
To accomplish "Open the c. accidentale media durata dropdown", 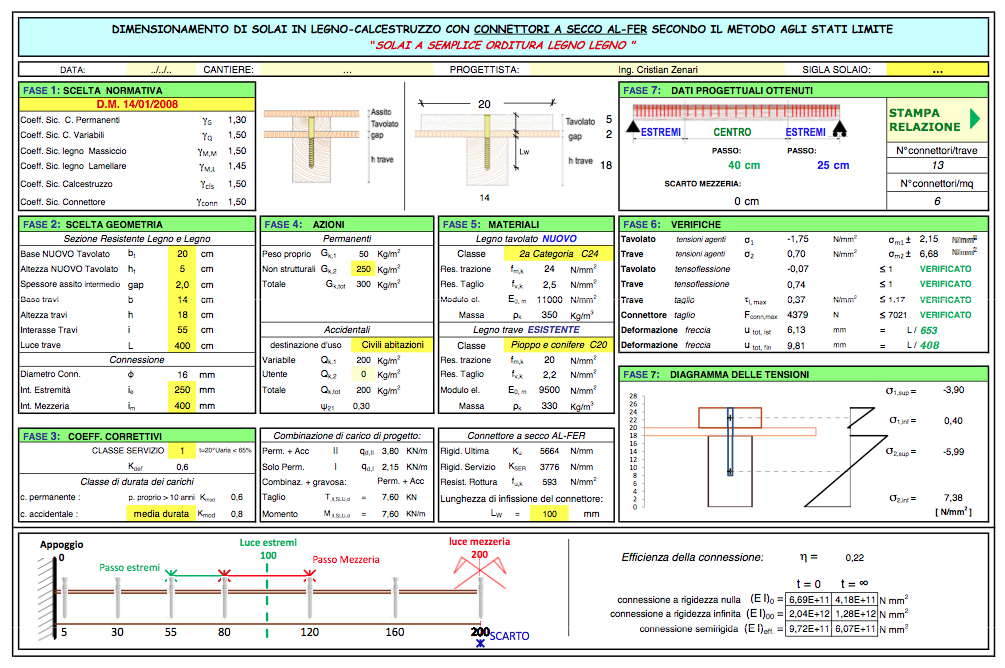I will pyautogui.click(x=161, y=514).
